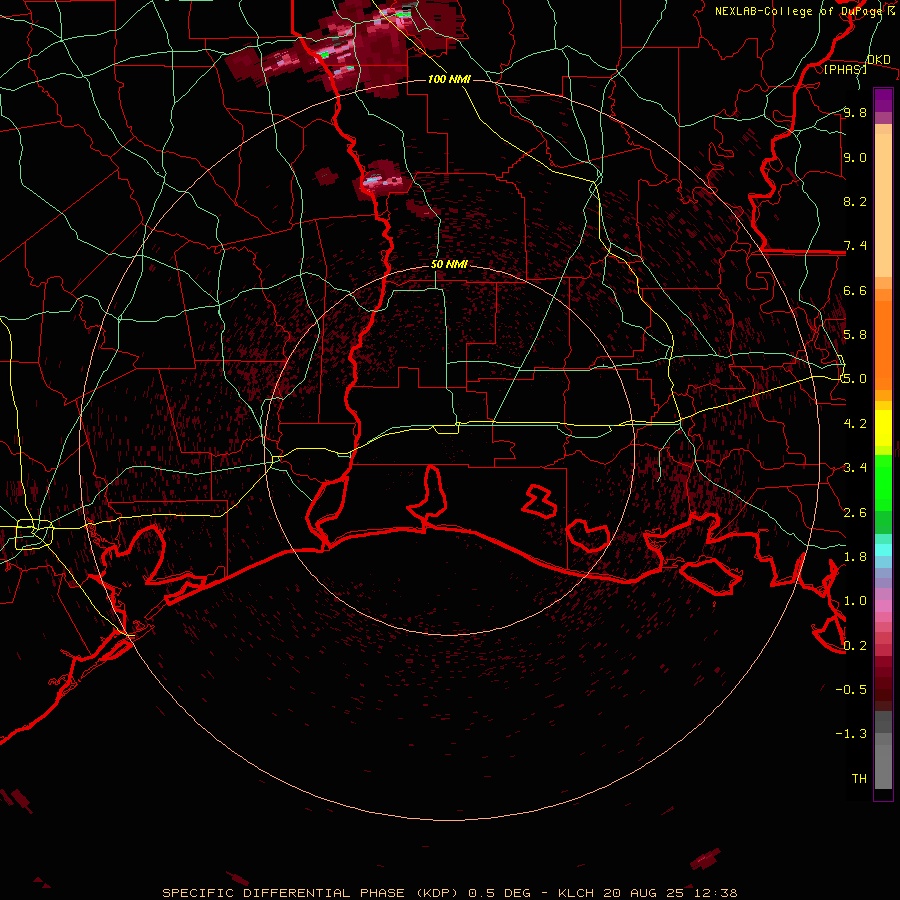
Task: Click the -0.5 scale value
Action: 851,689
